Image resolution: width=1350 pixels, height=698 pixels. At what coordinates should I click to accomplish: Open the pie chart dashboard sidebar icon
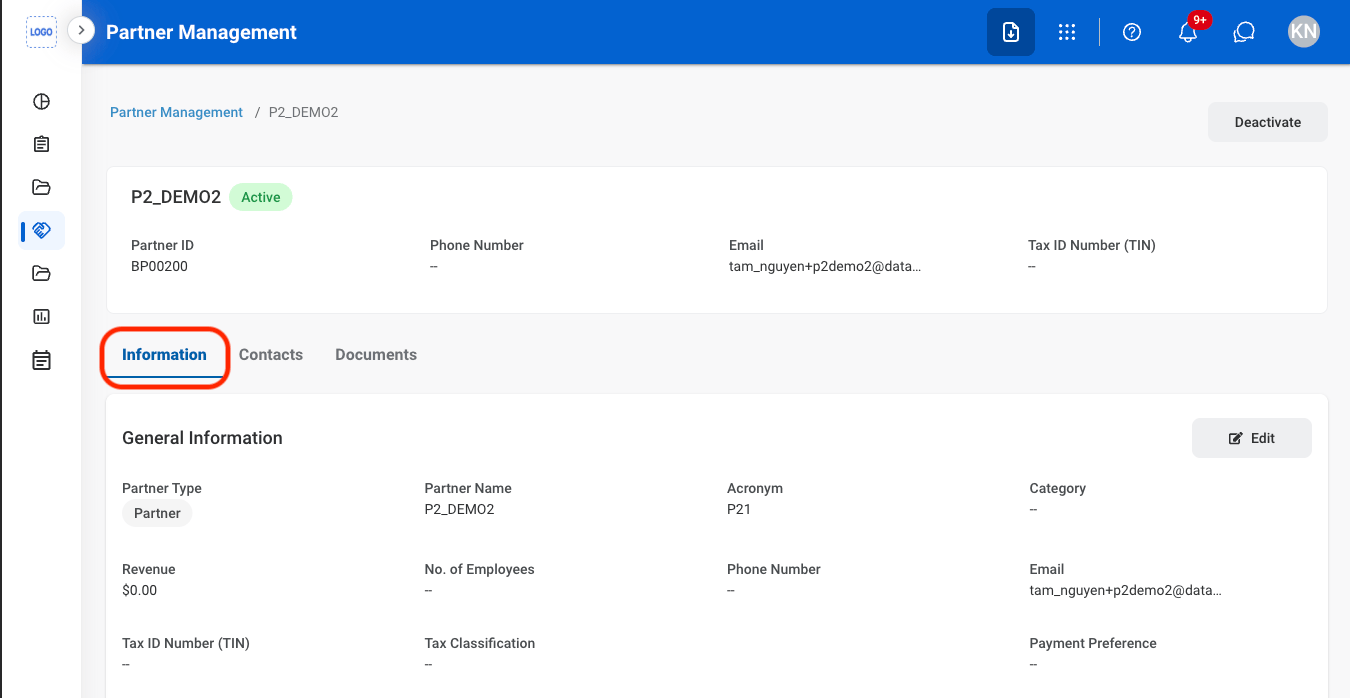pos(41,101)
